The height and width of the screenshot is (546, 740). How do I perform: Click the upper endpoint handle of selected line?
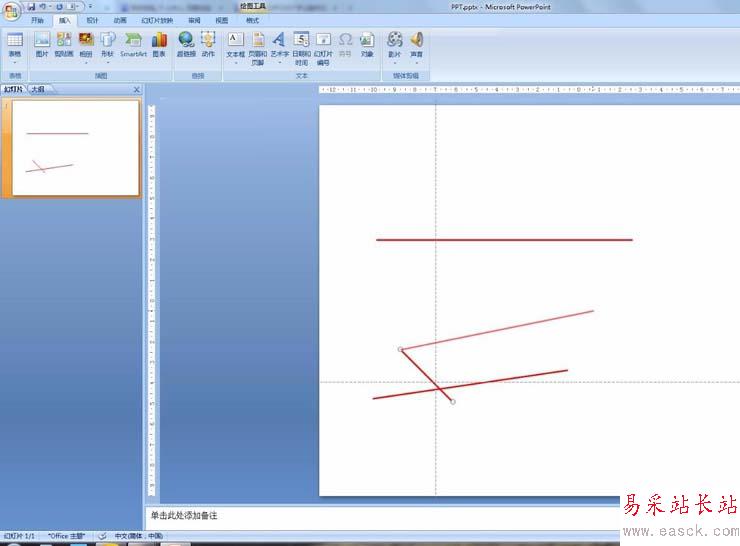pyautogui.click(x=400, y=349)
